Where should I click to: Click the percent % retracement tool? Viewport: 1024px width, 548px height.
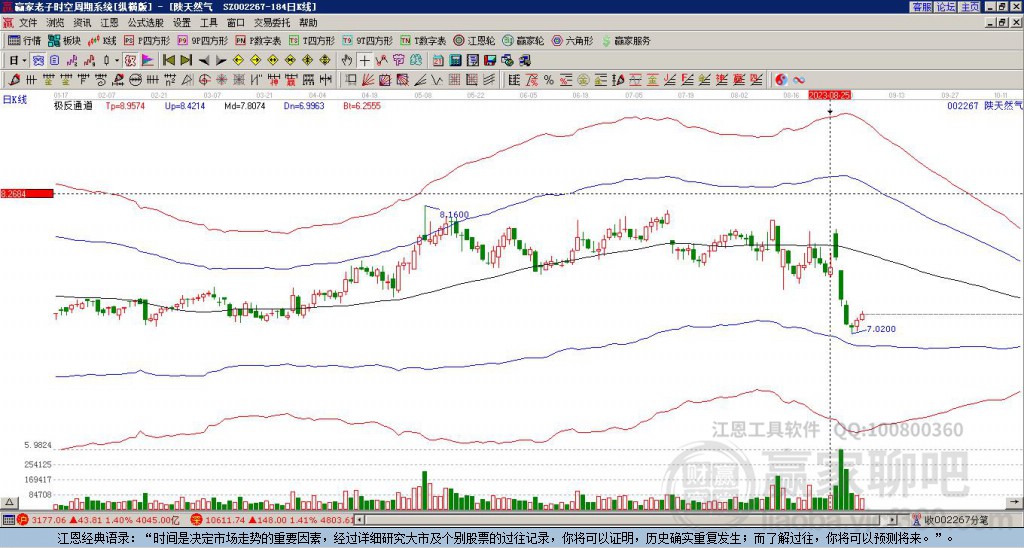pyautogui.click(x=549, y=80)
